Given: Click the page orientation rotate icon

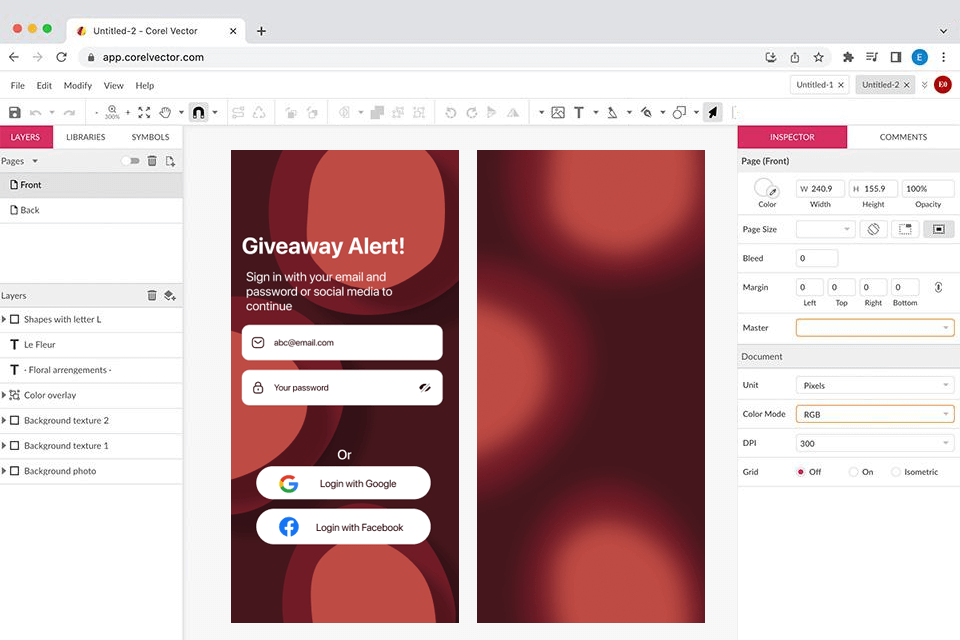Looking at the screenshot, I should (x=874, y=229).
